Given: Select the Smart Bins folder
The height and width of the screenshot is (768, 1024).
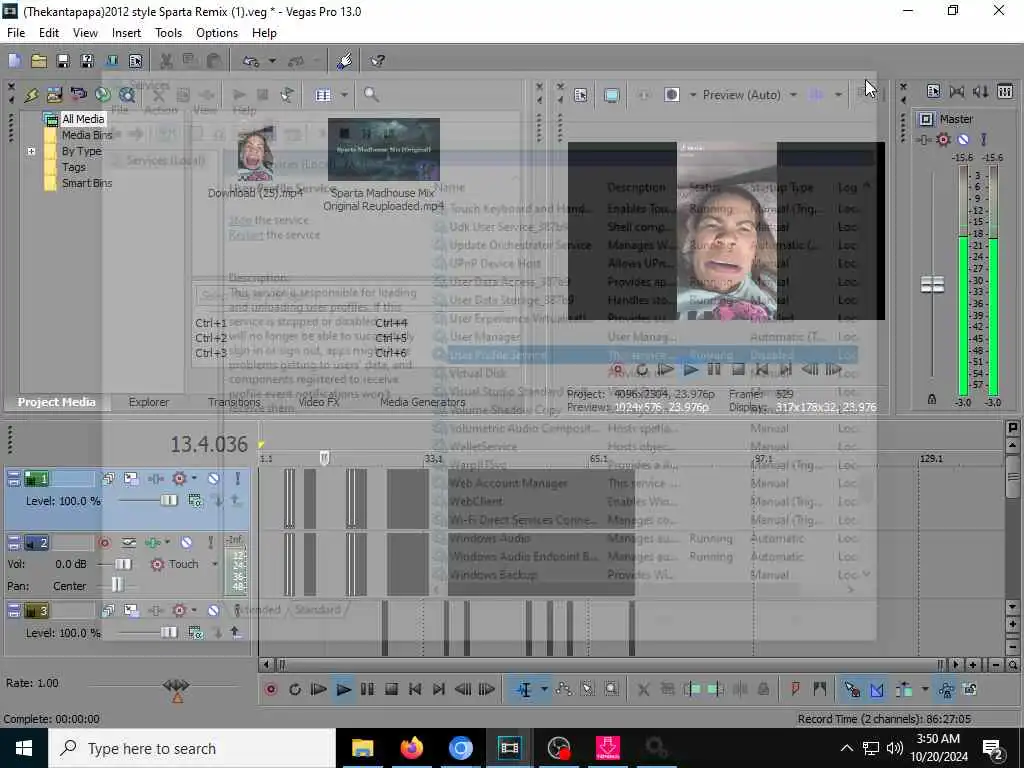Looking at the screenshot, I should [x=87, y=183].
